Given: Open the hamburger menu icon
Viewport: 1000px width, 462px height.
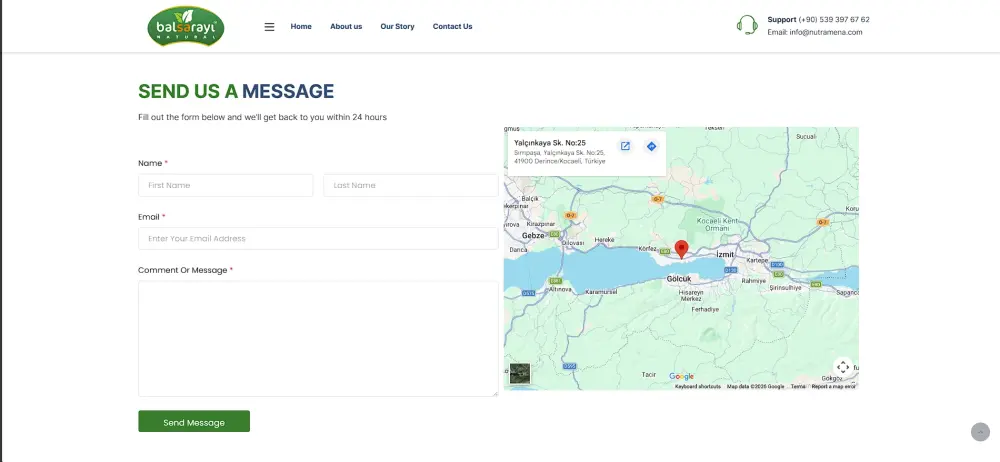Looking at the screenshot, I should pyautogui.click(x=269, y=27).
